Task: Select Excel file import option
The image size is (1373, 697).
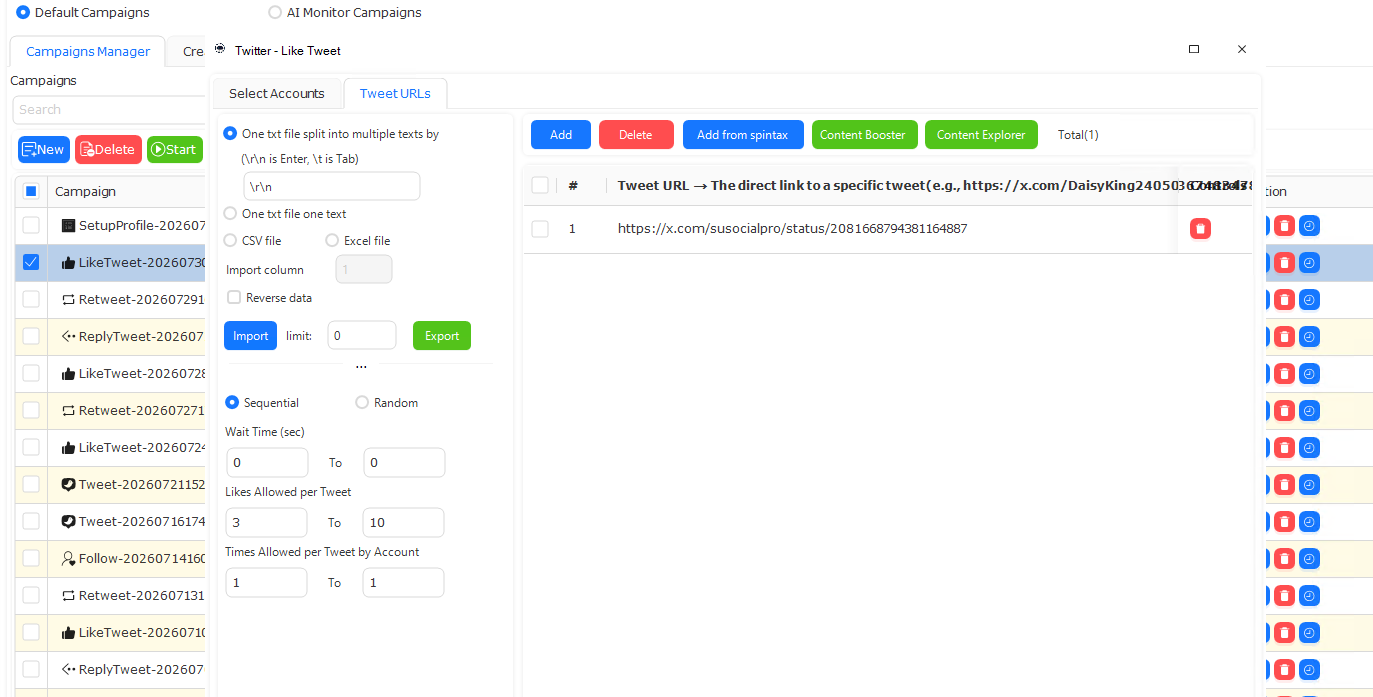Action: coord(332,241)
